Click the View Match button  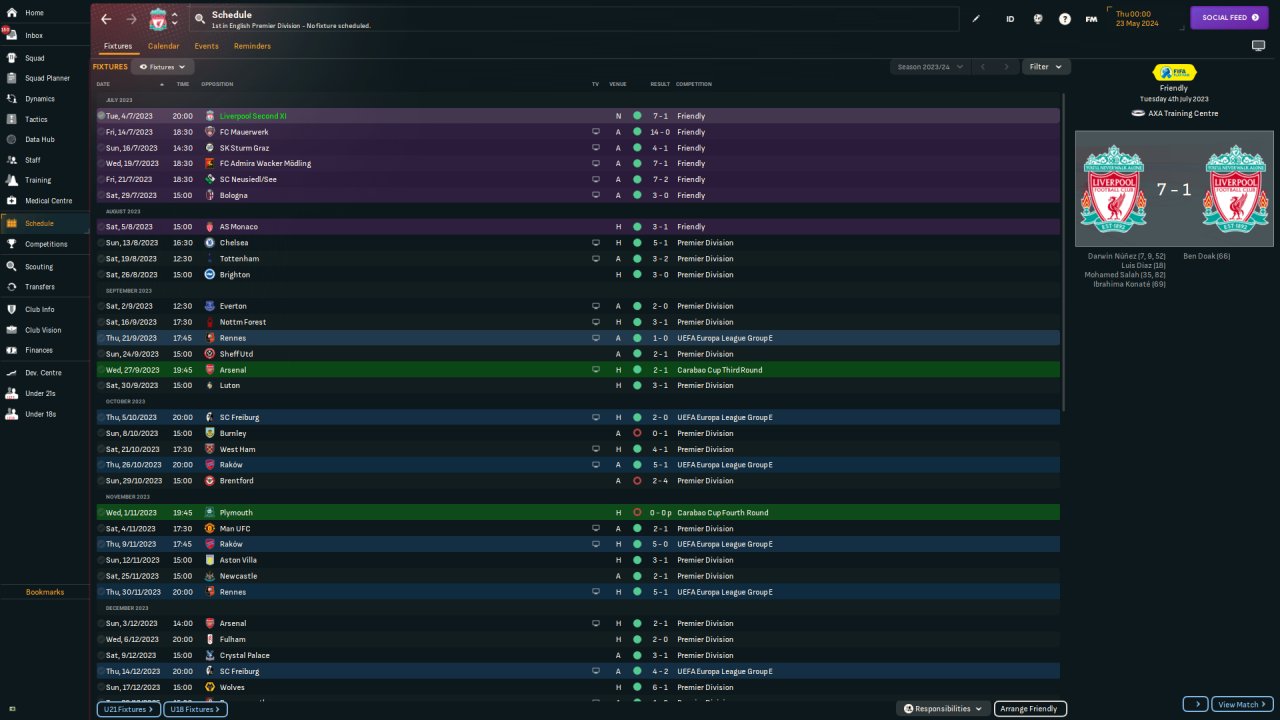pos(1243,705)
